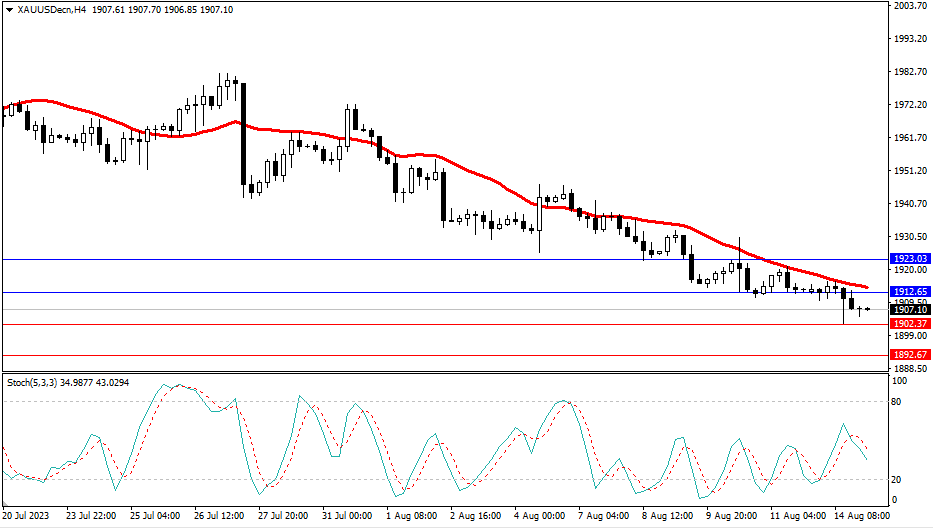This screenshot has width=933, height=528.
Task: Click the 100 level on stochastic scale
Action: [x=899, y=381]
